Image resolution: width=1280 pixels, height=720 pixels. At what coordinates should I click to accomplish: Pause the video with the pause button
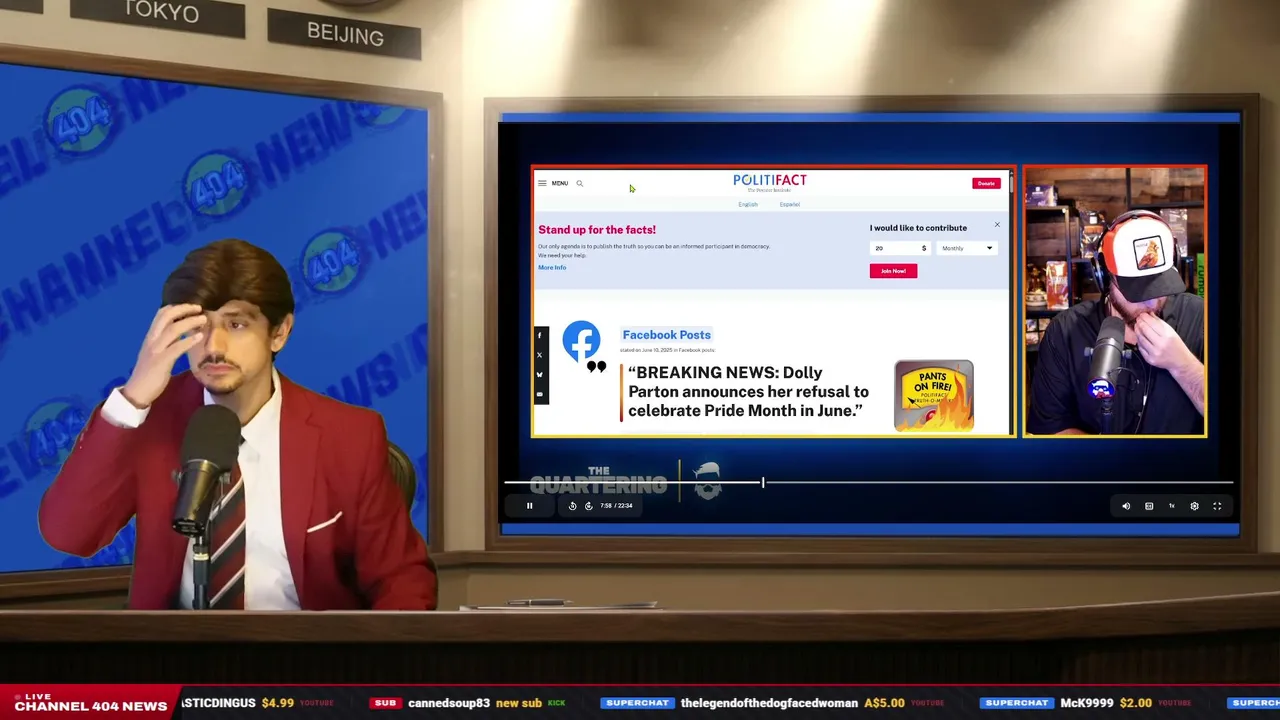[530, 506]
